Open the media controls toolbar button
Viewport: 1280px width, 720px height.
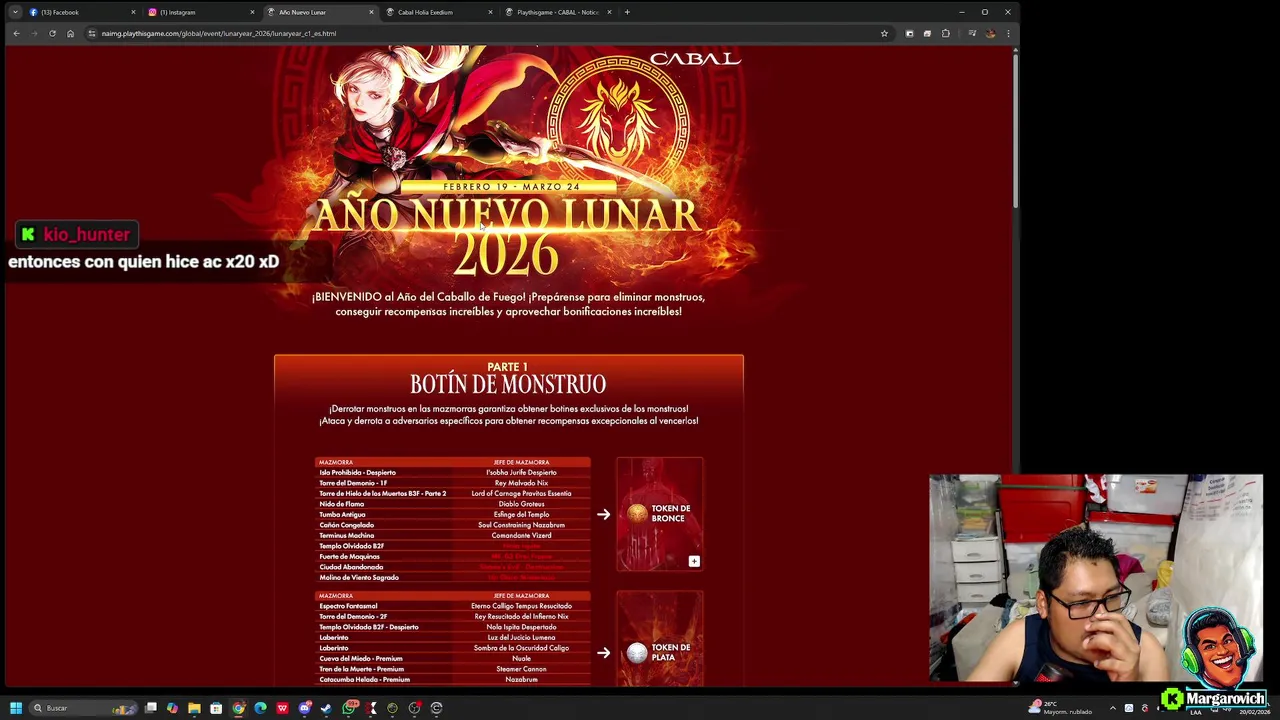pos(971,33)
